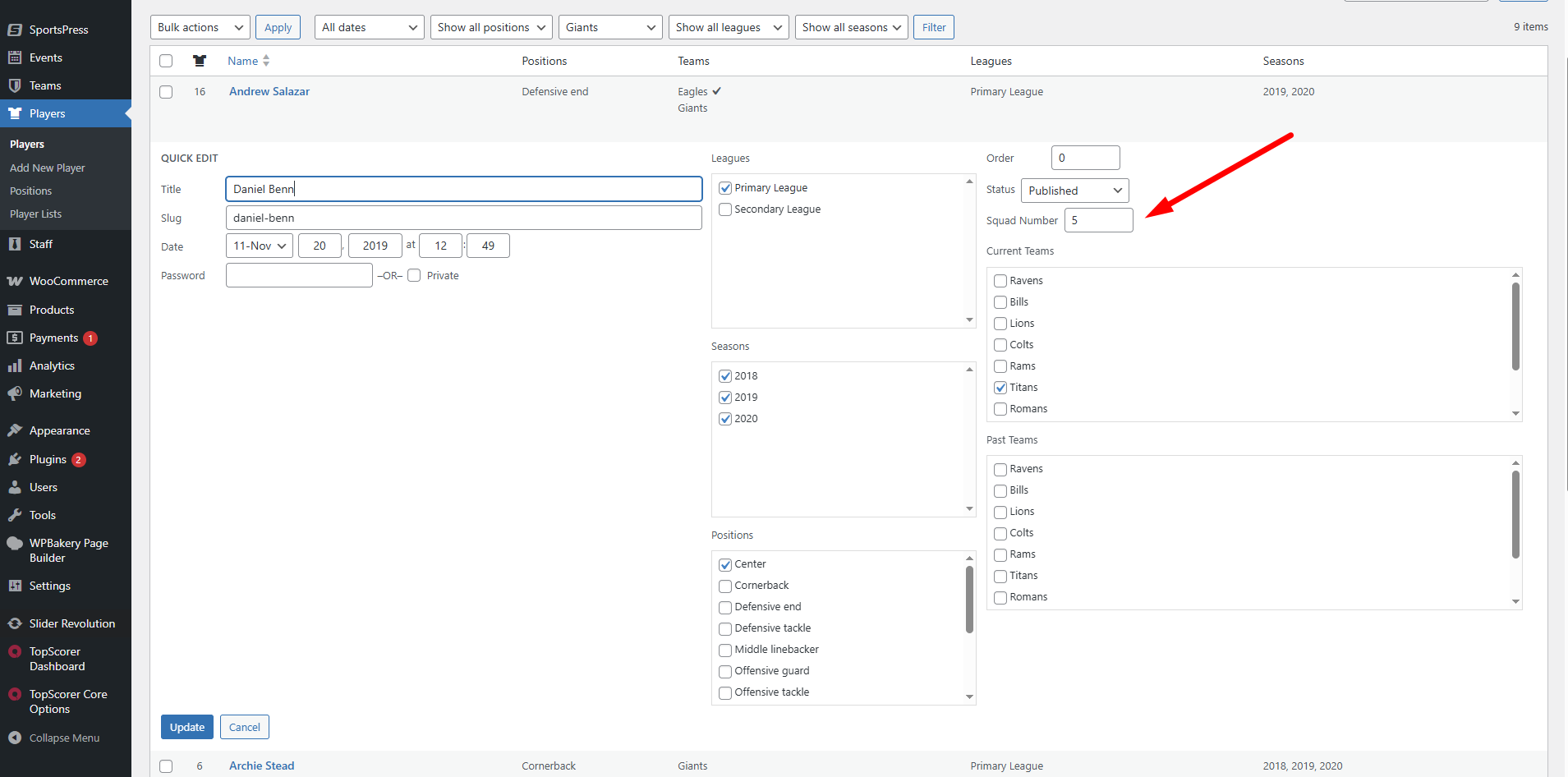Click the Filter button

coord(934,27)
